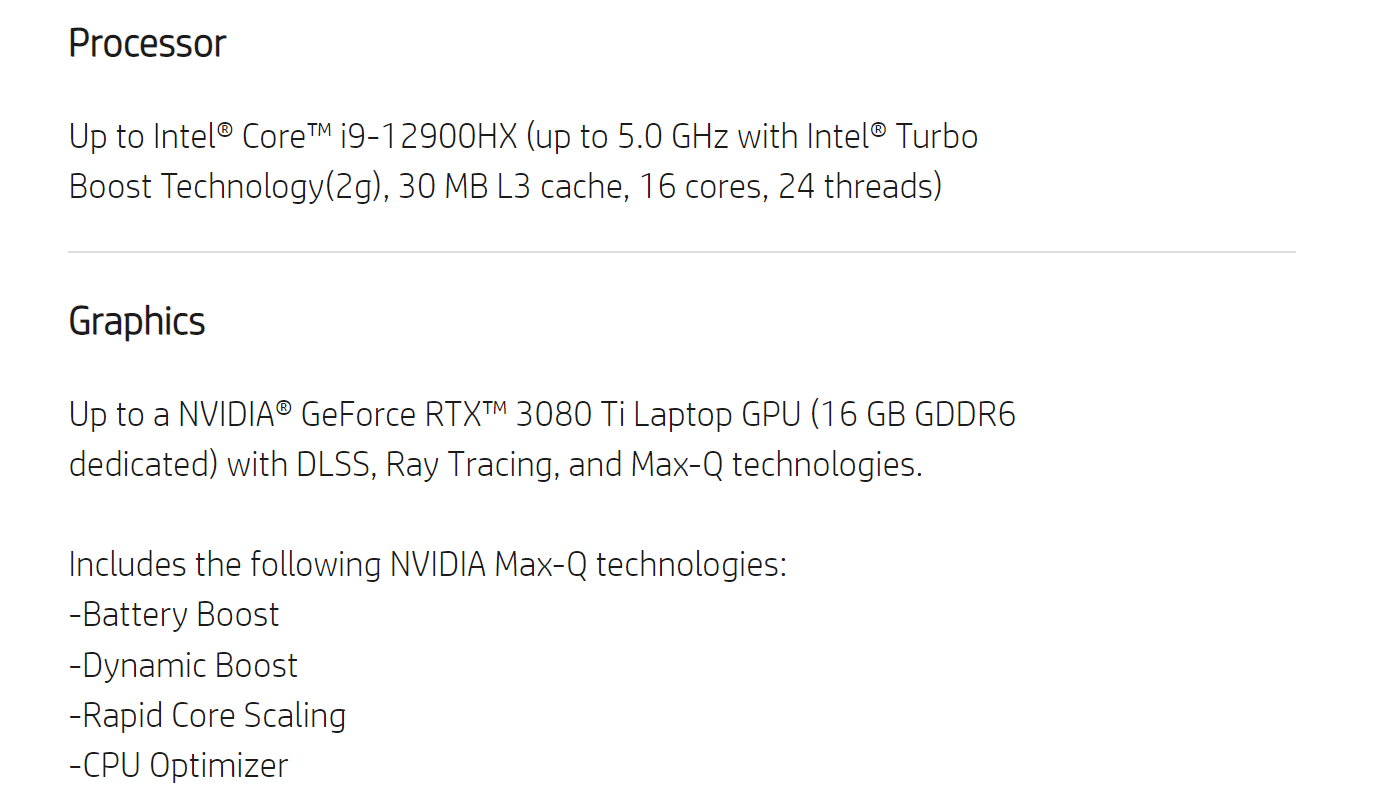Screen dimensions: 1388x789
Task: Click the "3080 Ti Laptop GPU" text
Action: pos(640,414)
